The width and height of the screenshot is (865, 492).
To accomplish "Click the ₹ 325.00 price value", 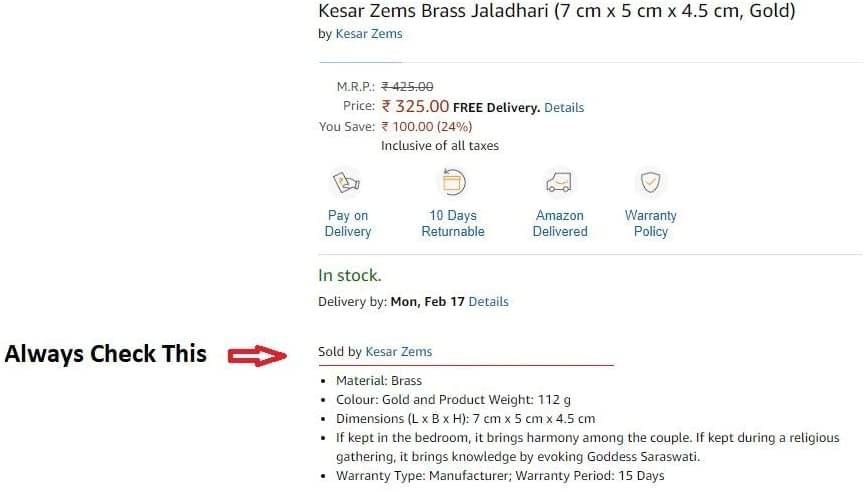I will click(415, 106).
